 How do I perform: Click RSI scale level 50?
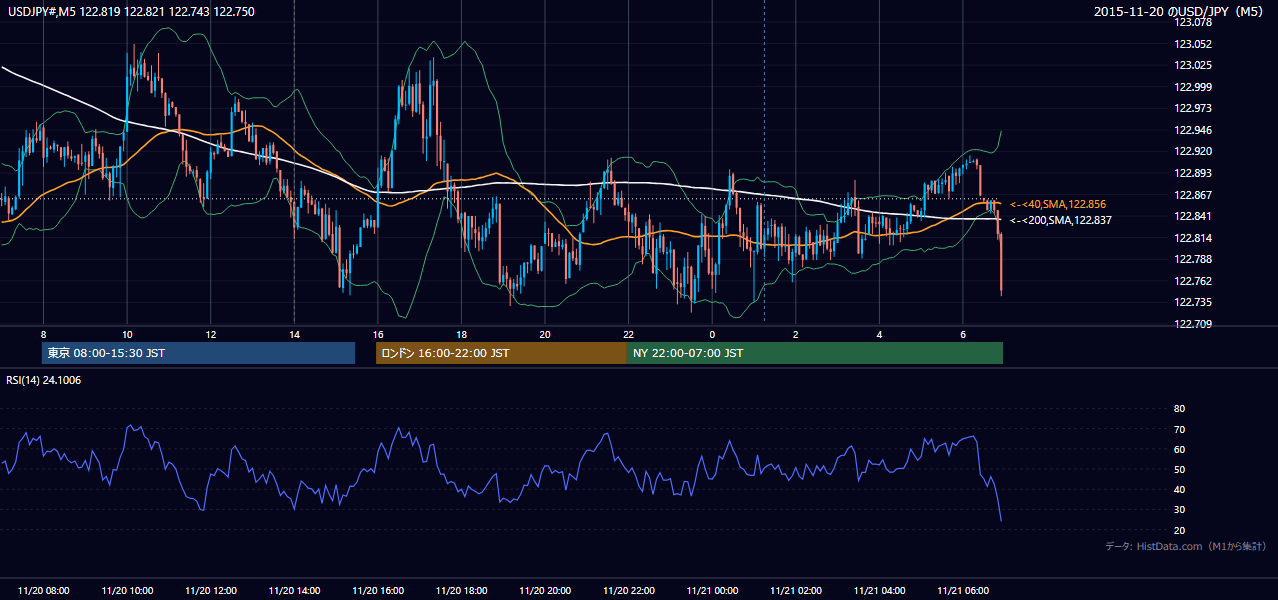pos(1179,469)
